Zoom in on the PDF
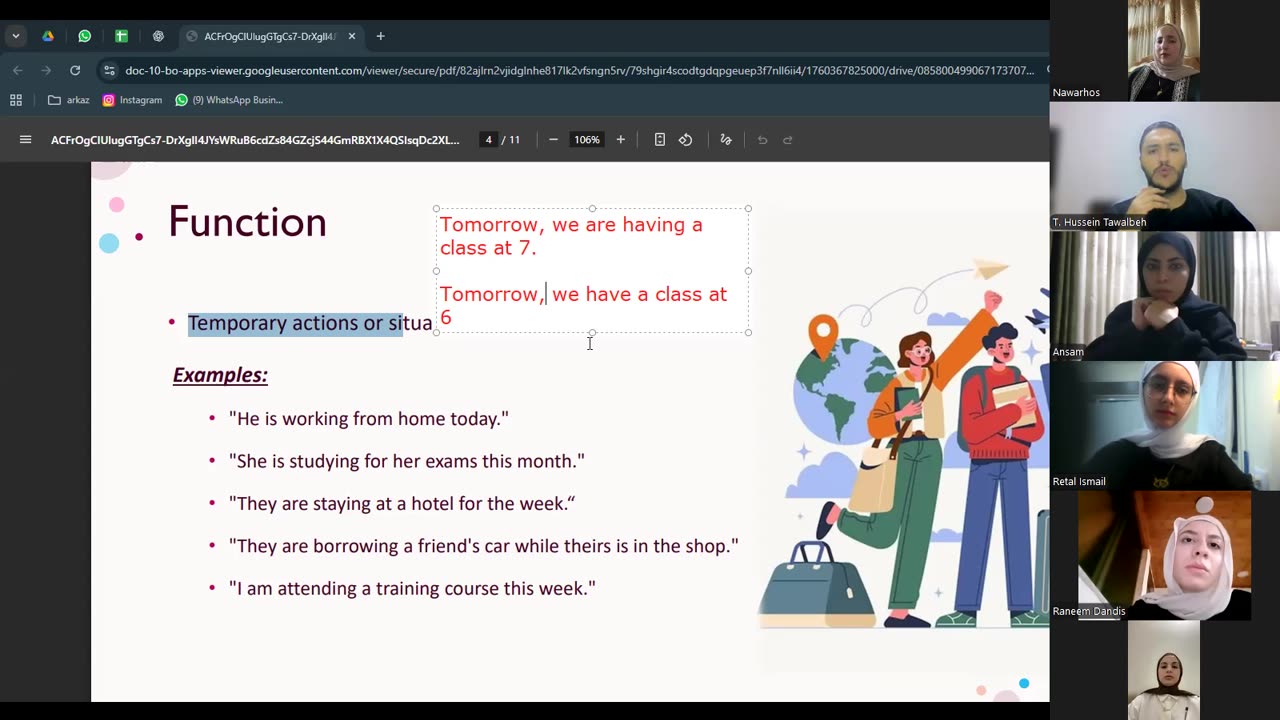The height and width of the screenshot is (720, 1280). (621, 140)
